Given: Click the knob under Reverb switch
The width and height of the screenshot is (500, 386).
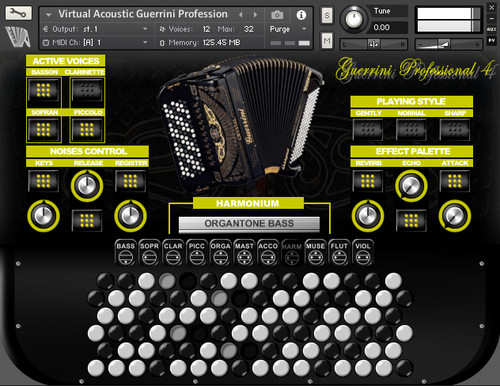Looking at the screenshot, I should [x=368, y=216].
